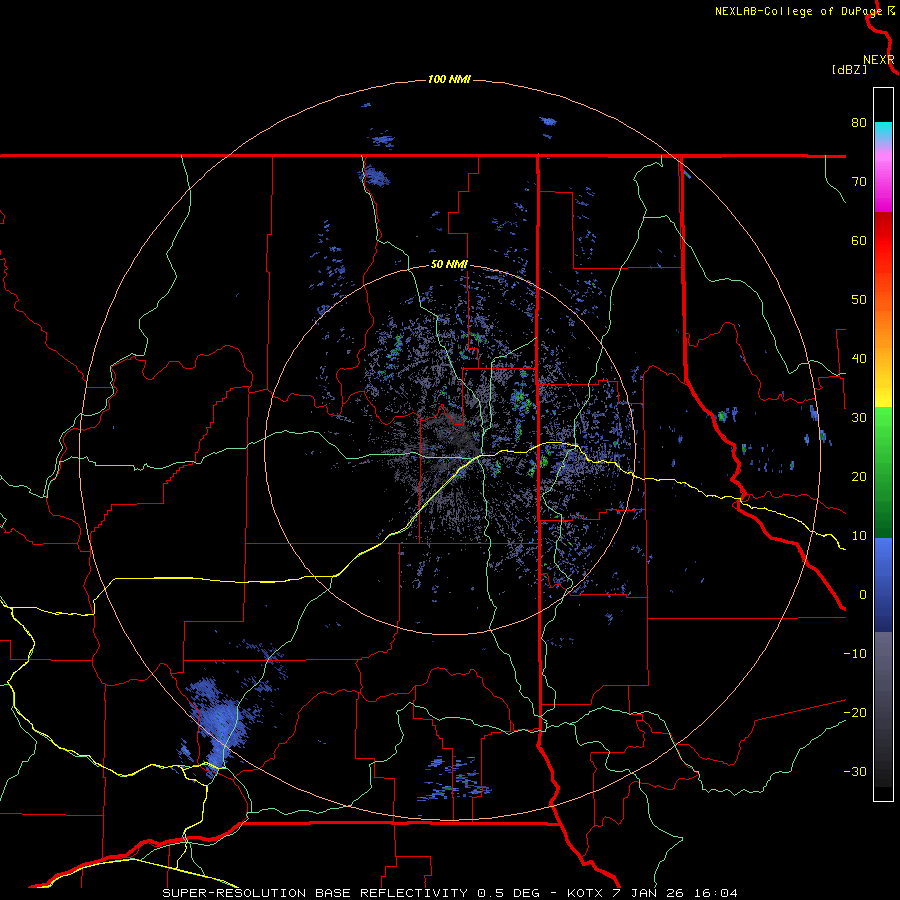The width and height of the screenshot is (900, 900).
Task: Click the 16:04 timestamp in the caption
Action: 718,893
